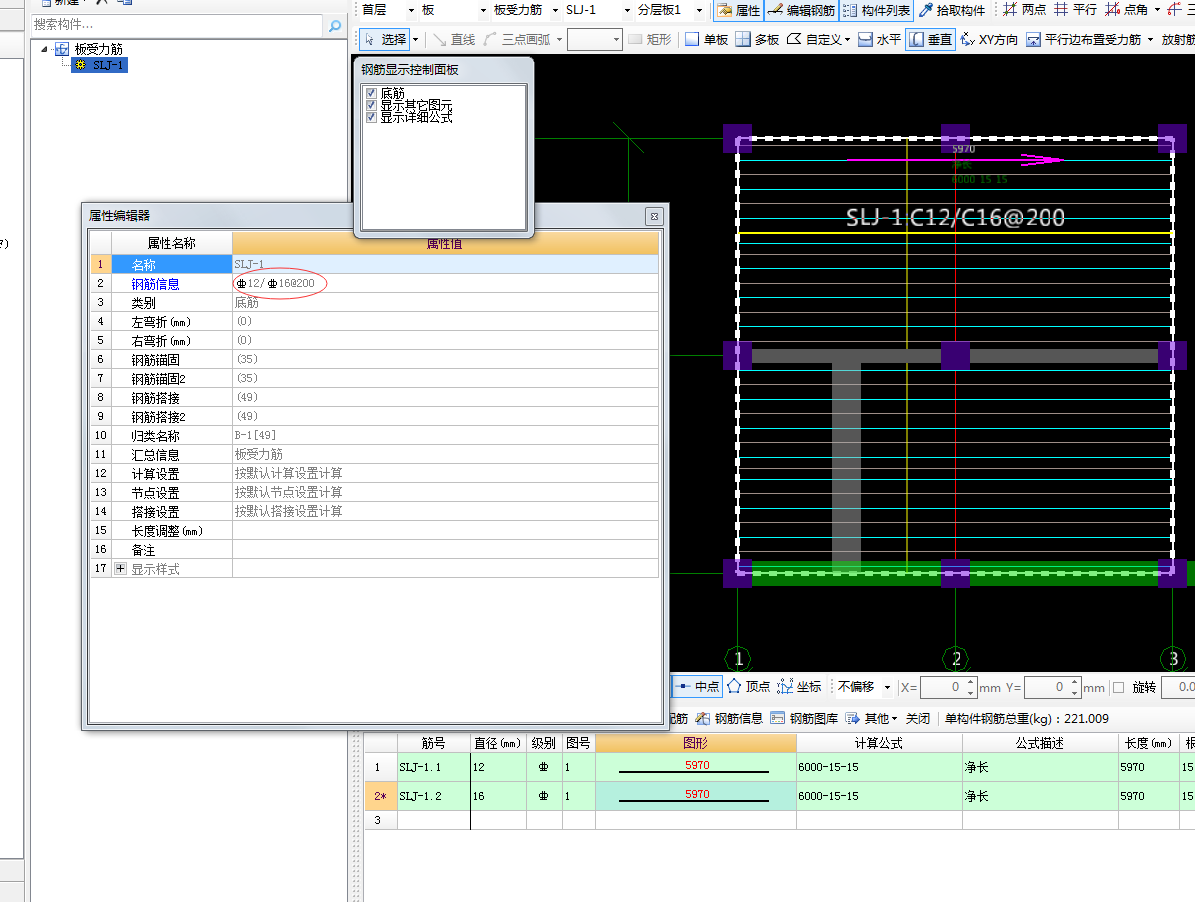Click the 钢筋信息 property value cell

pos(445,283)
